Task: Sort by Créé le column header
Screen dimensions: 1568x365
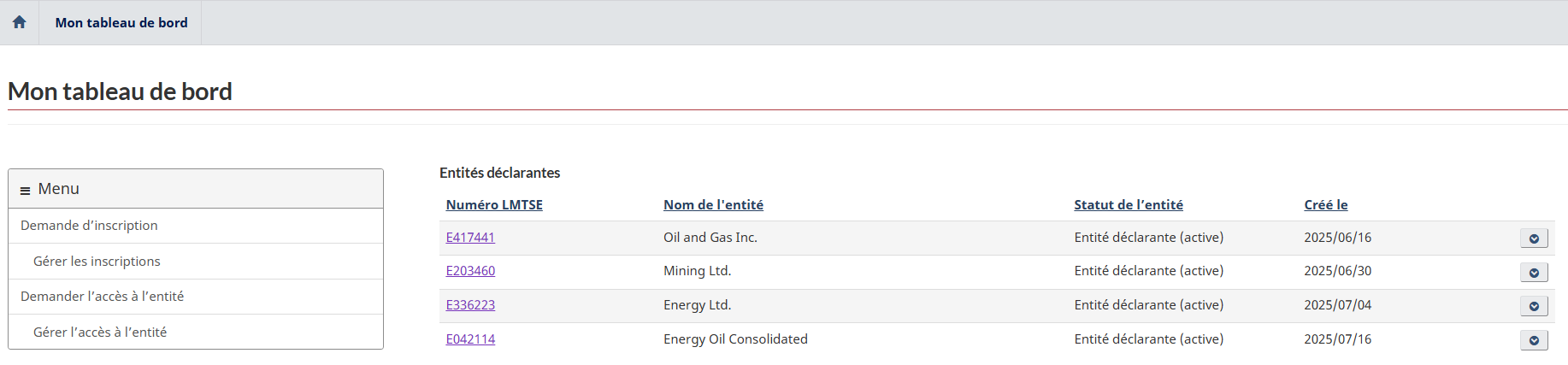Action: click(x=1325, y=205)
